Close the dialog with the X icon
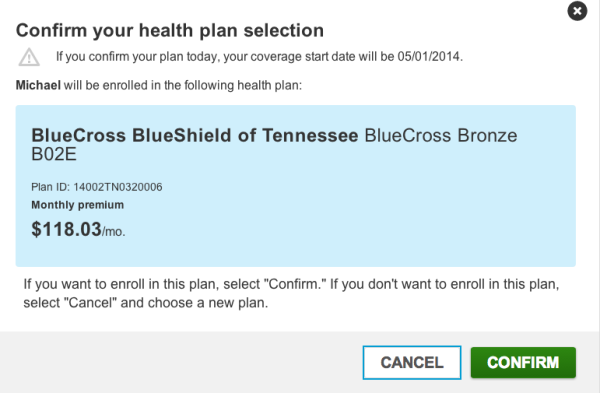The height and width of the screenshot is (393, 600). click(x=577, y=11)
